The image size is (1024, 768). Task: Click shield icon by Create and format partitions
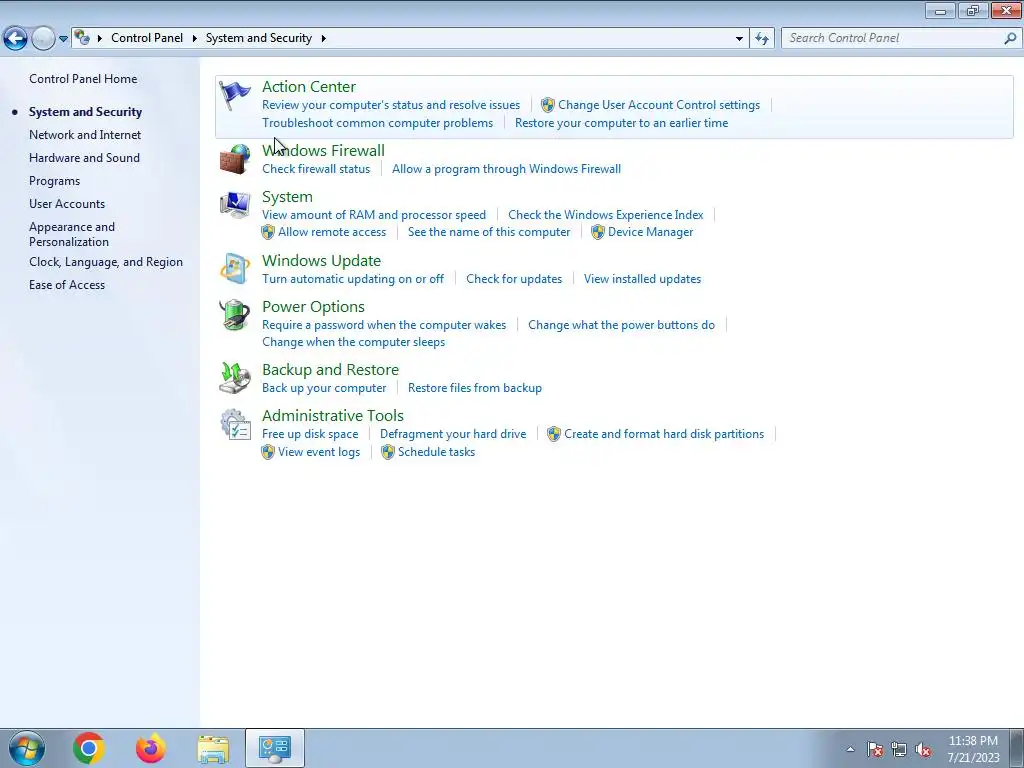(554, 434)
